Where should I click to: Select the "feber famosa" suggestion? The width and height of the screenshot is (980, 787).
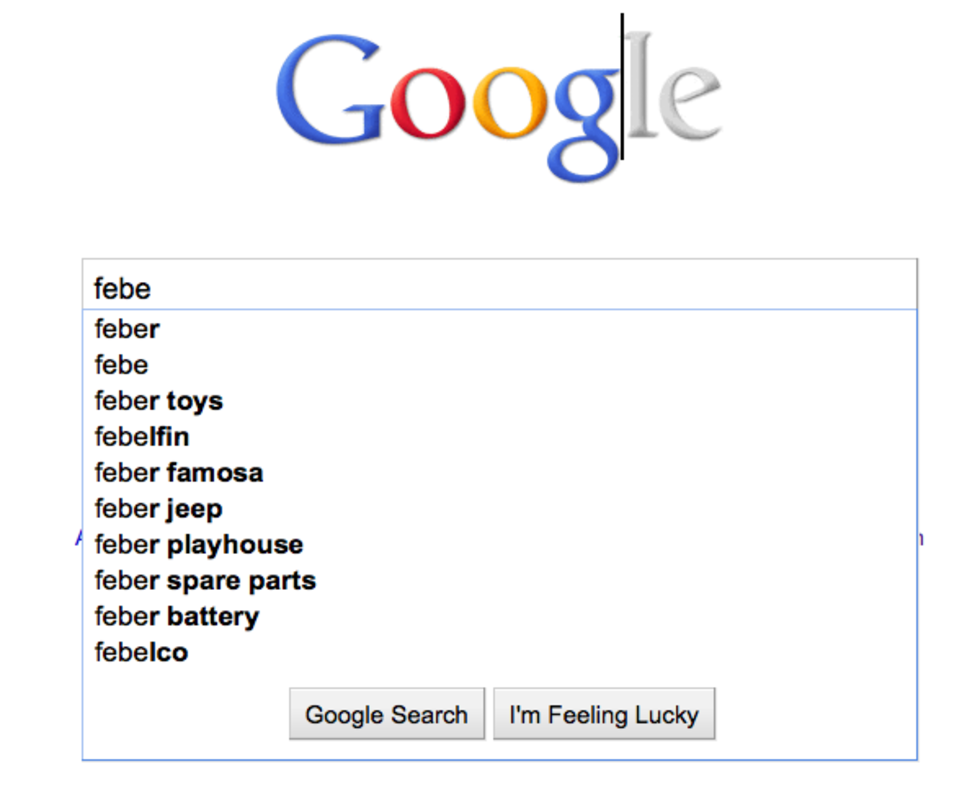499,473
